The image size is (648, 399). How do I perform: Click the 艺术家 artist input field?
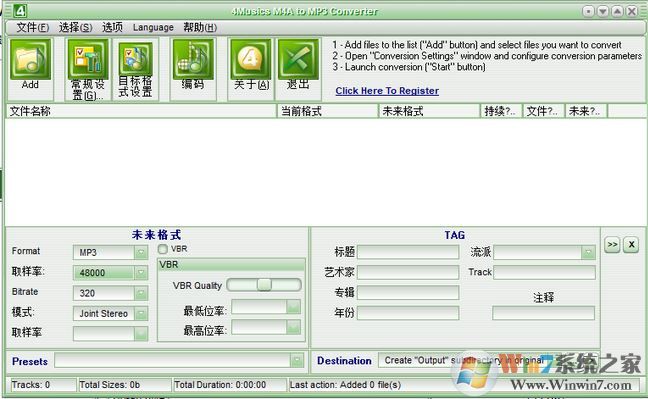[x=408, y=272]
